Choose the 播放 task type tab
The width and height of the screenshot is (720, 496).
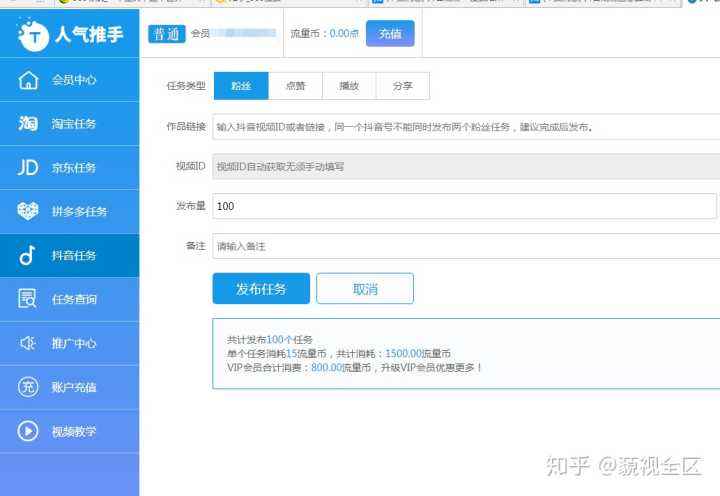point(349,86)
